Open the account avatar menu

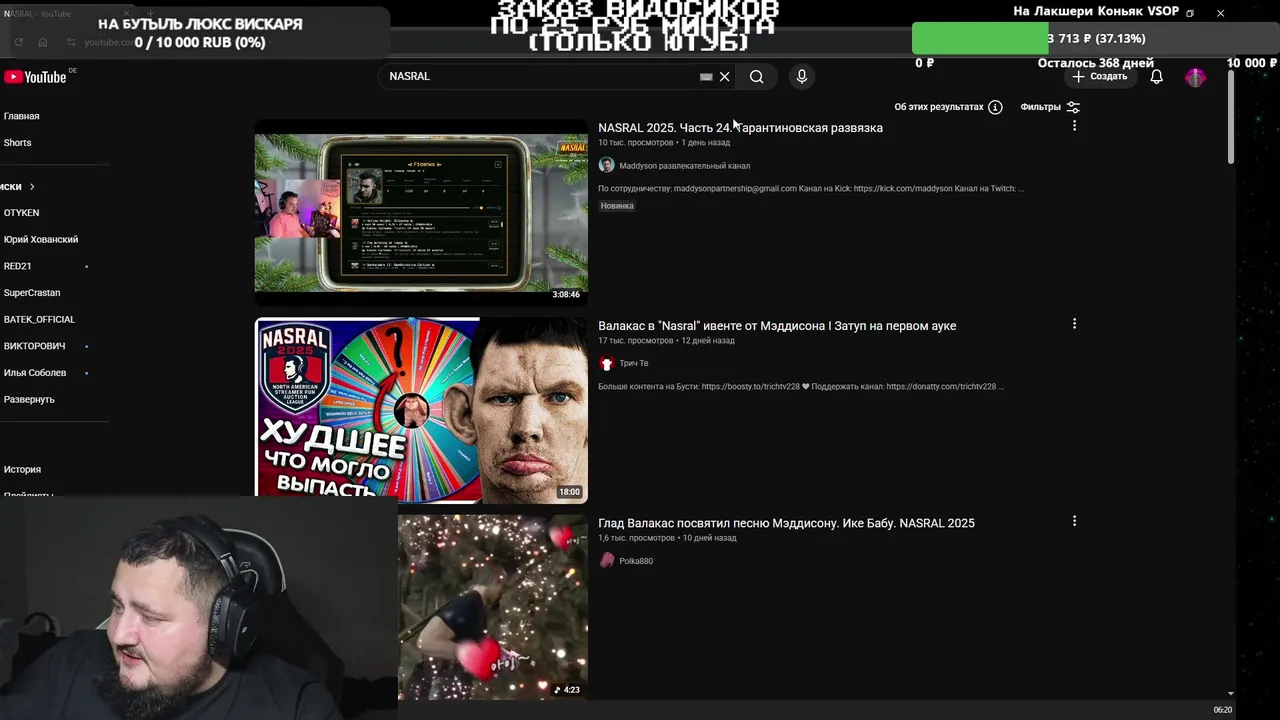pyautogui.click(x=1195, y=77)
